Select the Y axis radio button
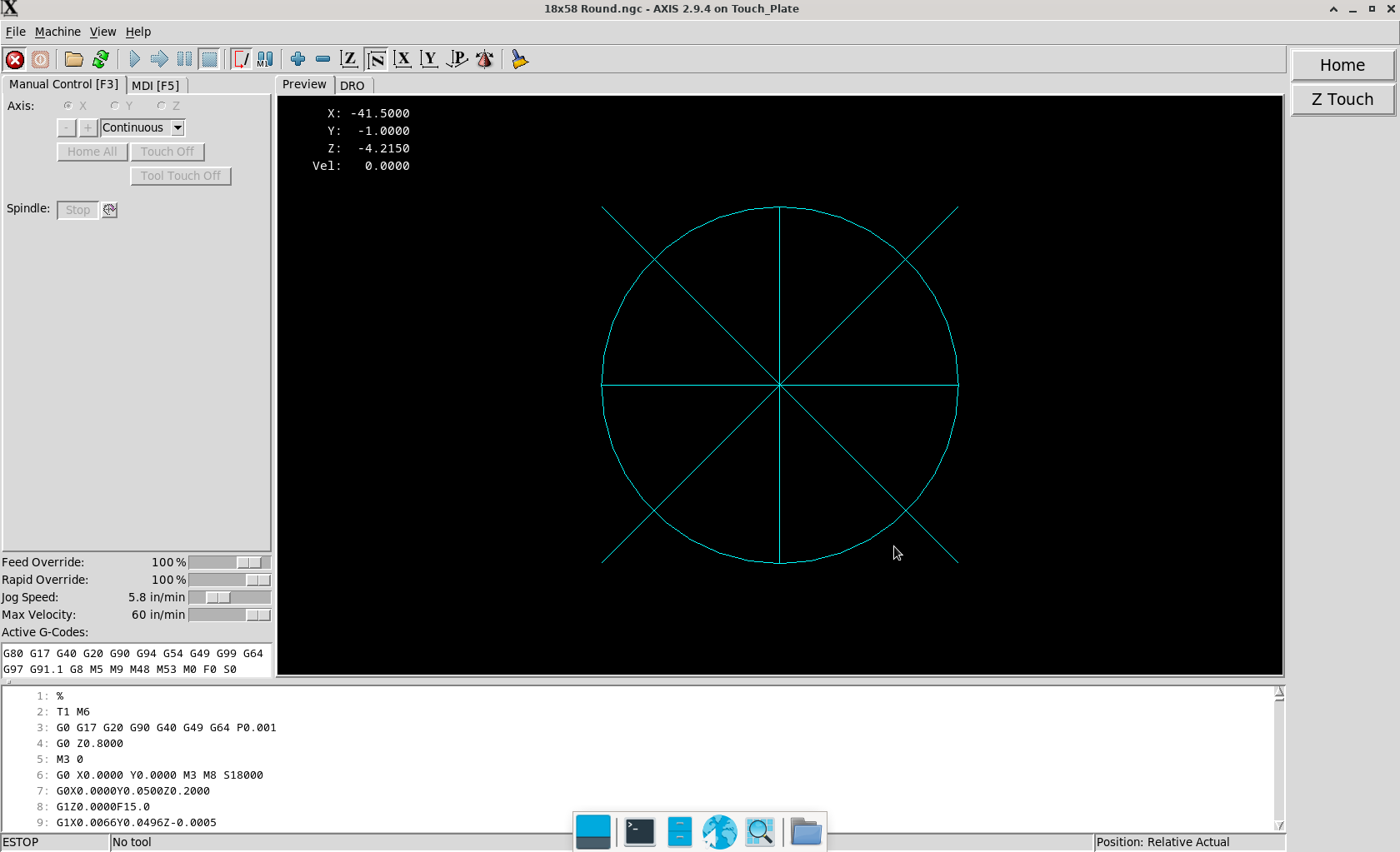This screenshot has height=852, width=1400. [115, 106]
